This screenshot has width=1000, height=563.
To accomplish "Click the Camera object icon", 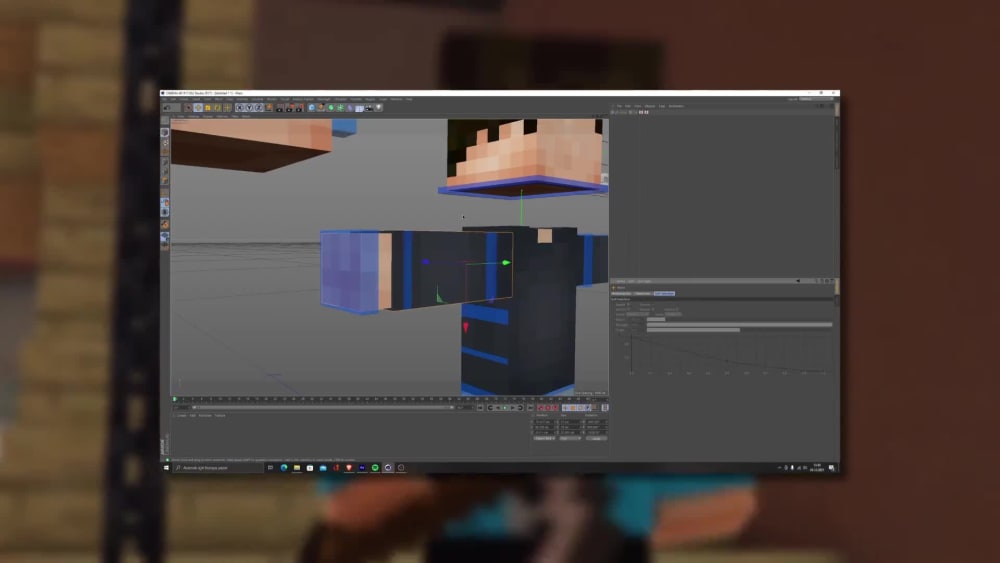I will pos(369,108).
